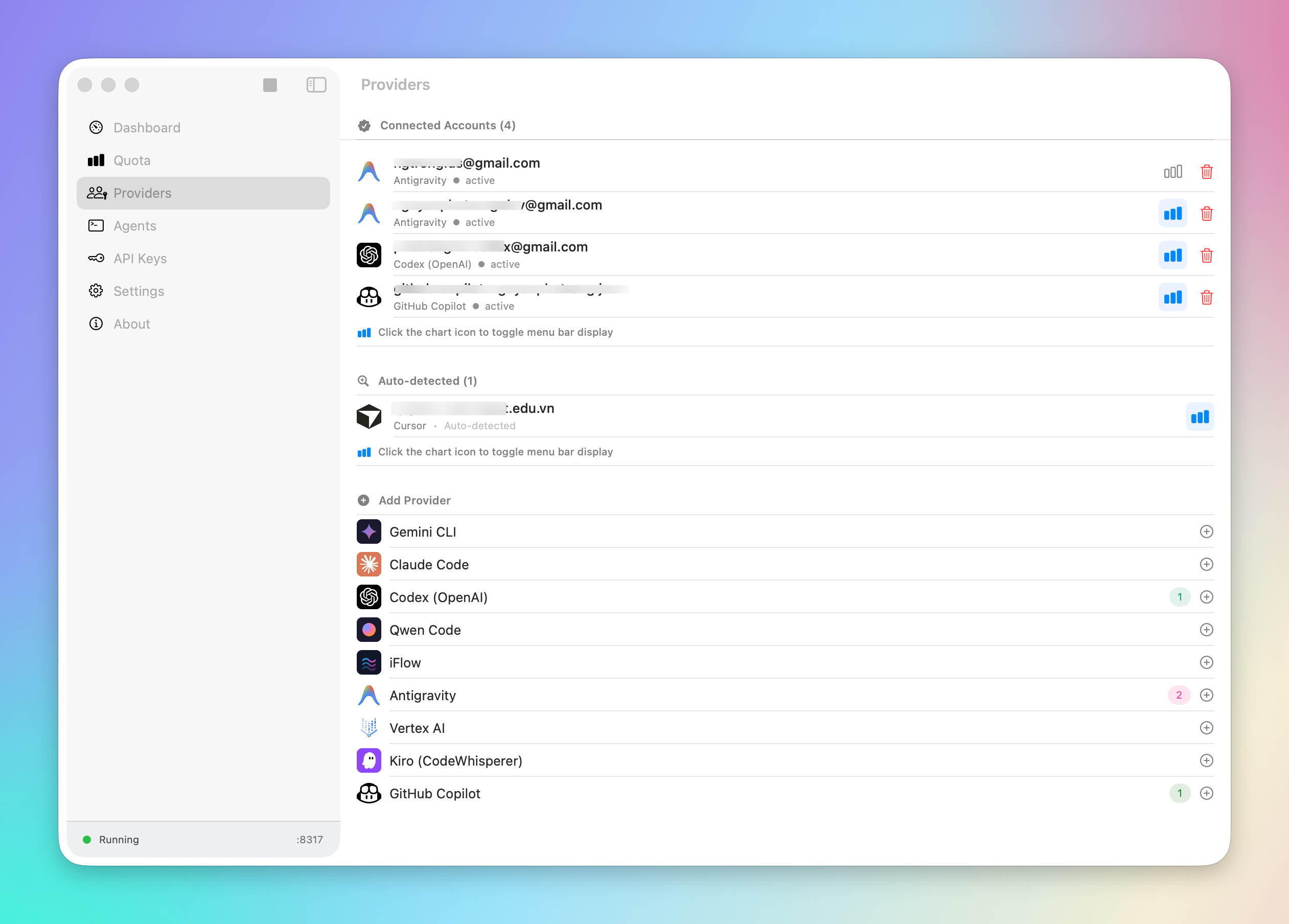Delete the first Antigravity gmail account
Image resolution: width=1289 pixels, height=924 pixels.
[x=1206, y=172]
